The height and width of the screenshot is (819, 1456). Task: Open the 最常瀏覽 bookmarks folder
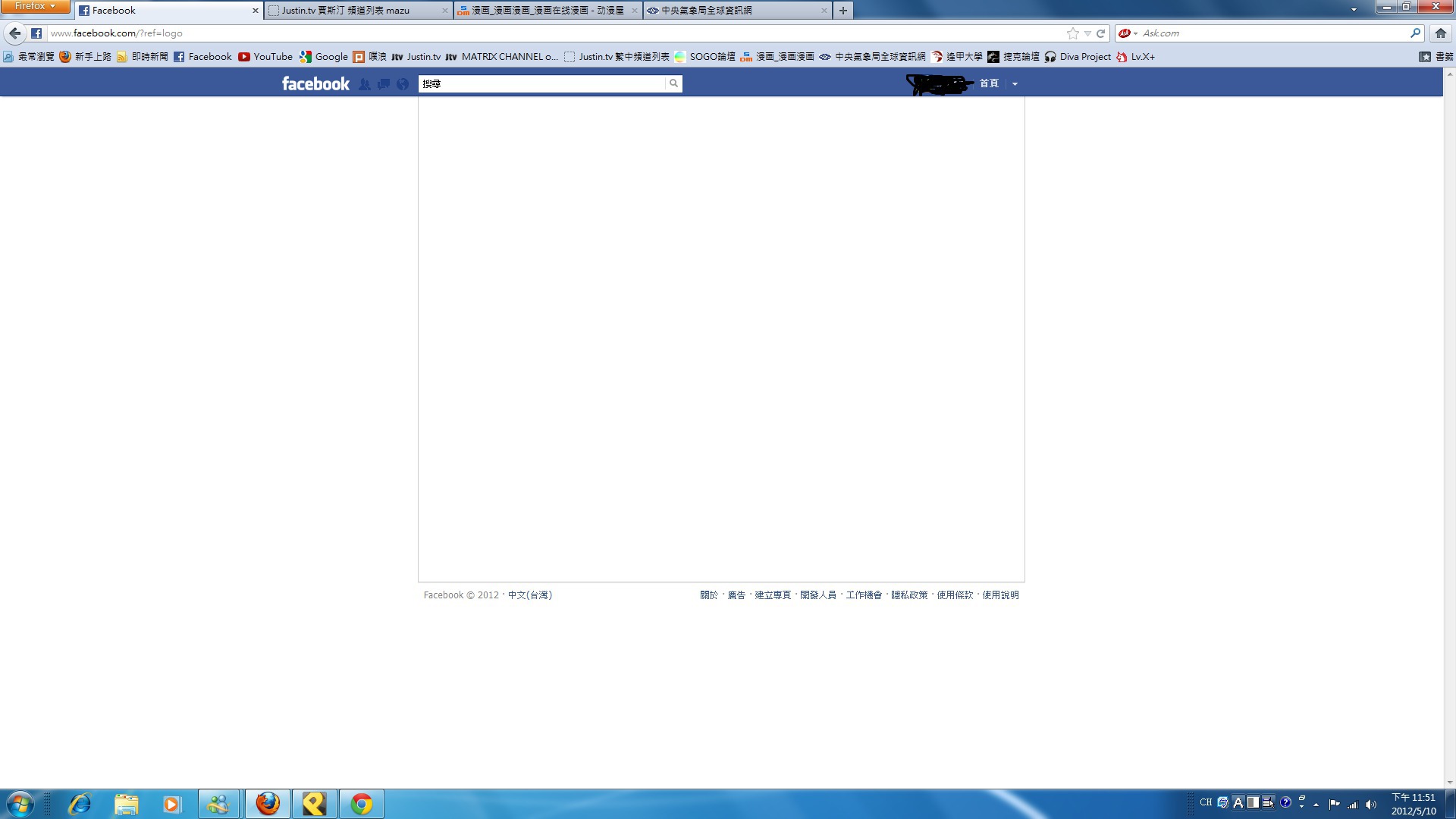[x=29, y=57]
